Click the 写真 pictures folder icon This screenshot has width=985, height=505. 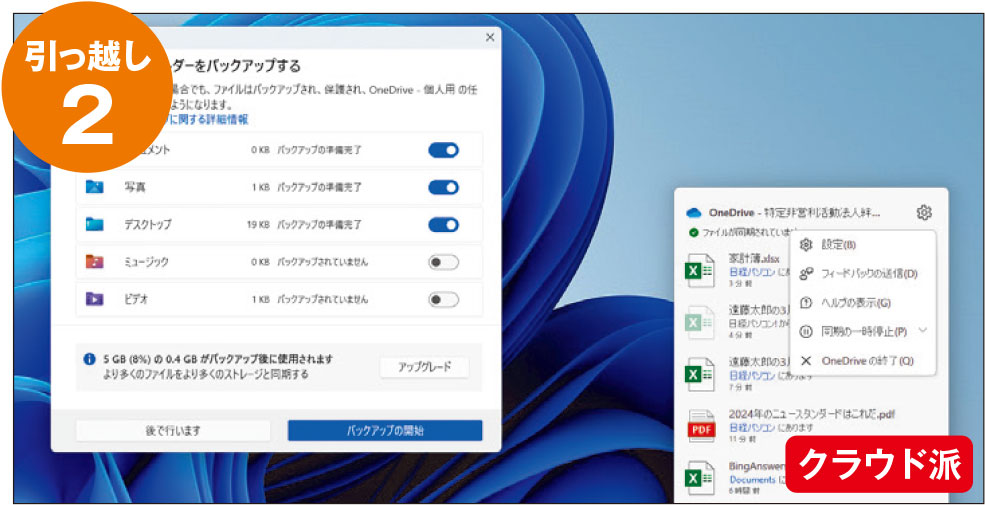click(x=94, y=187)
